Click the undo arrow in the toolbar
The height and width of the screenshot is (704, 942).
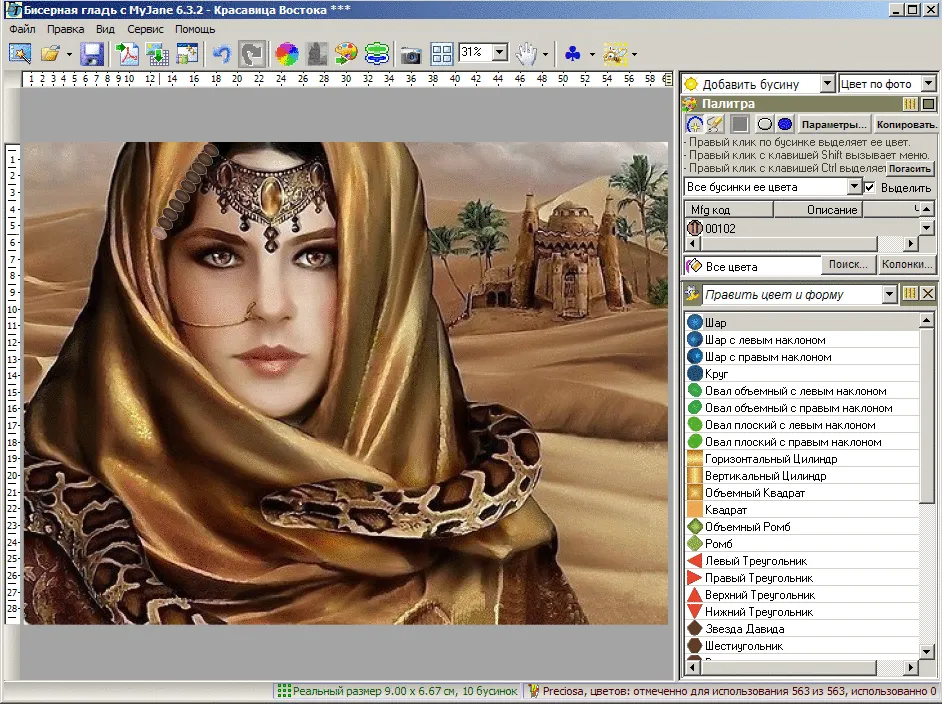click(x=222, y=54)
